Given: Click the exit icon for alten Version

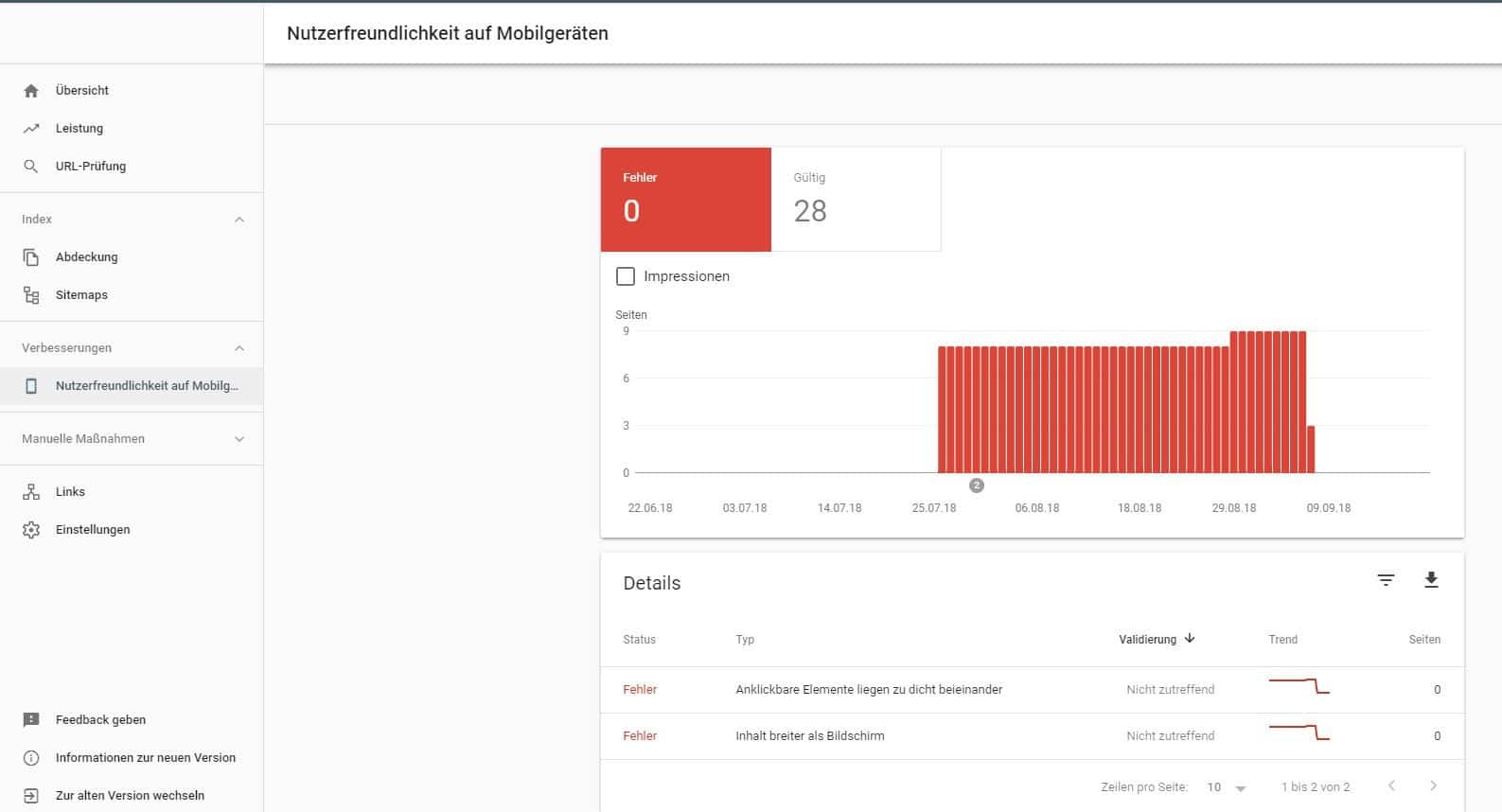Looking at the screenshot, I should pos(31,796).
